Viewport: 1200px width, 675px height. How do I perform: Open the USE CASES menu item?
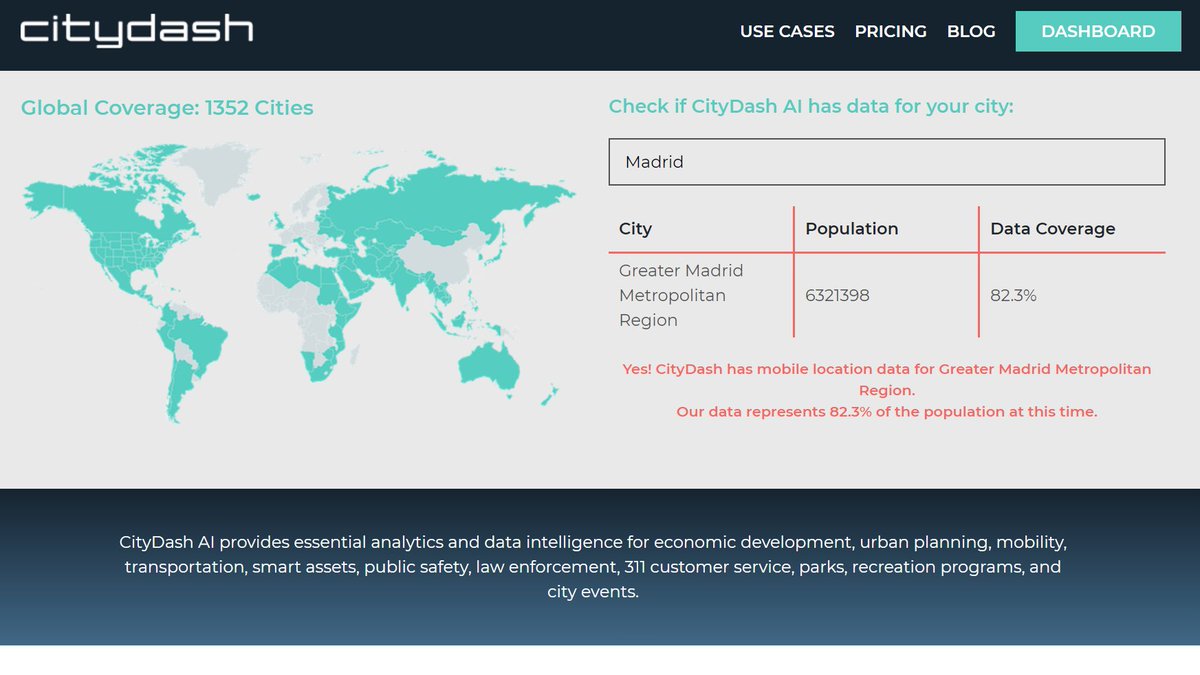[787, 31]
